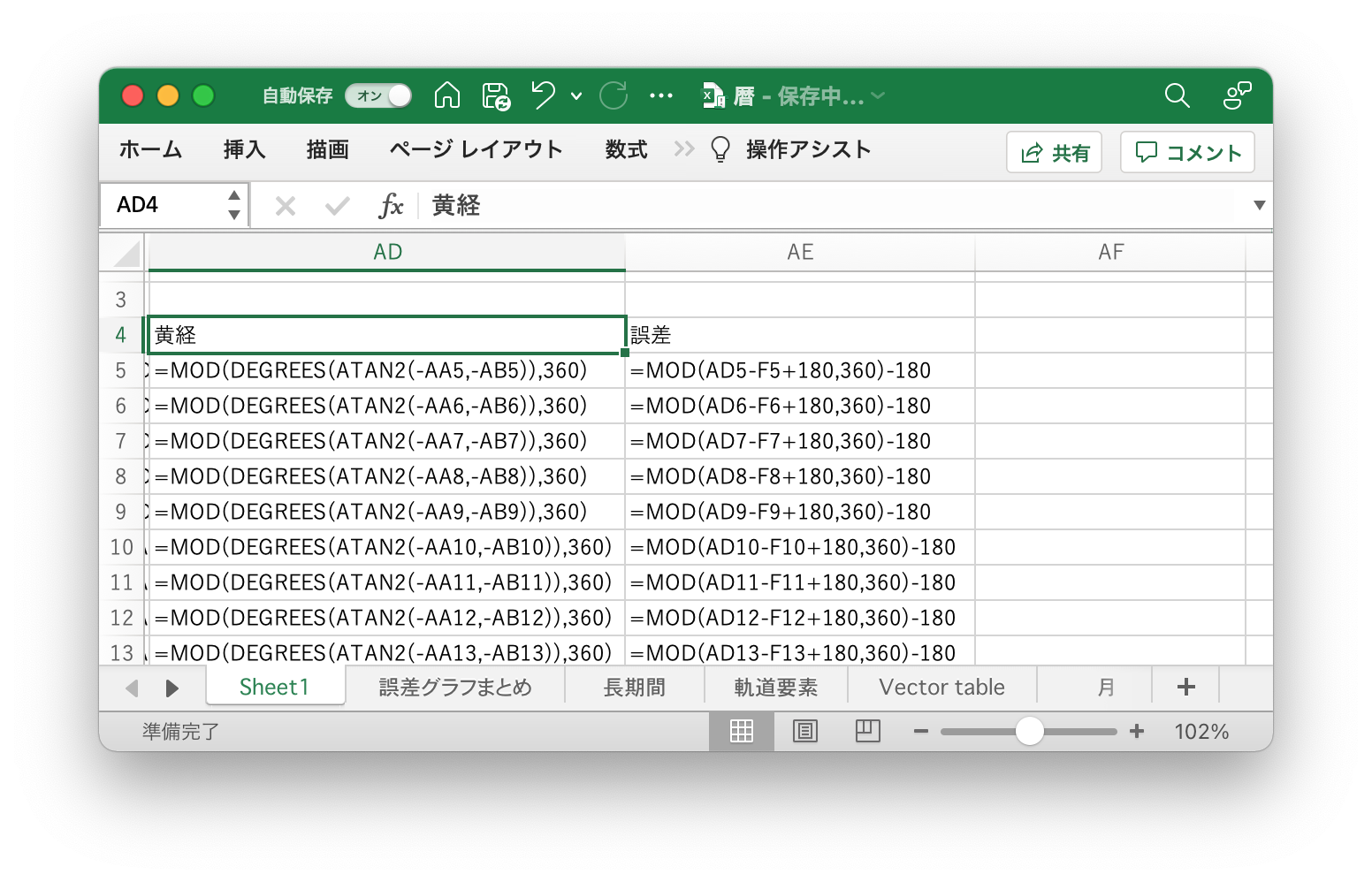Select the cell with =MOD(DEGREES(ATAN2(-AA5,-AB5)),360)
1372x882 pixels.
click(x=387, y=370)
